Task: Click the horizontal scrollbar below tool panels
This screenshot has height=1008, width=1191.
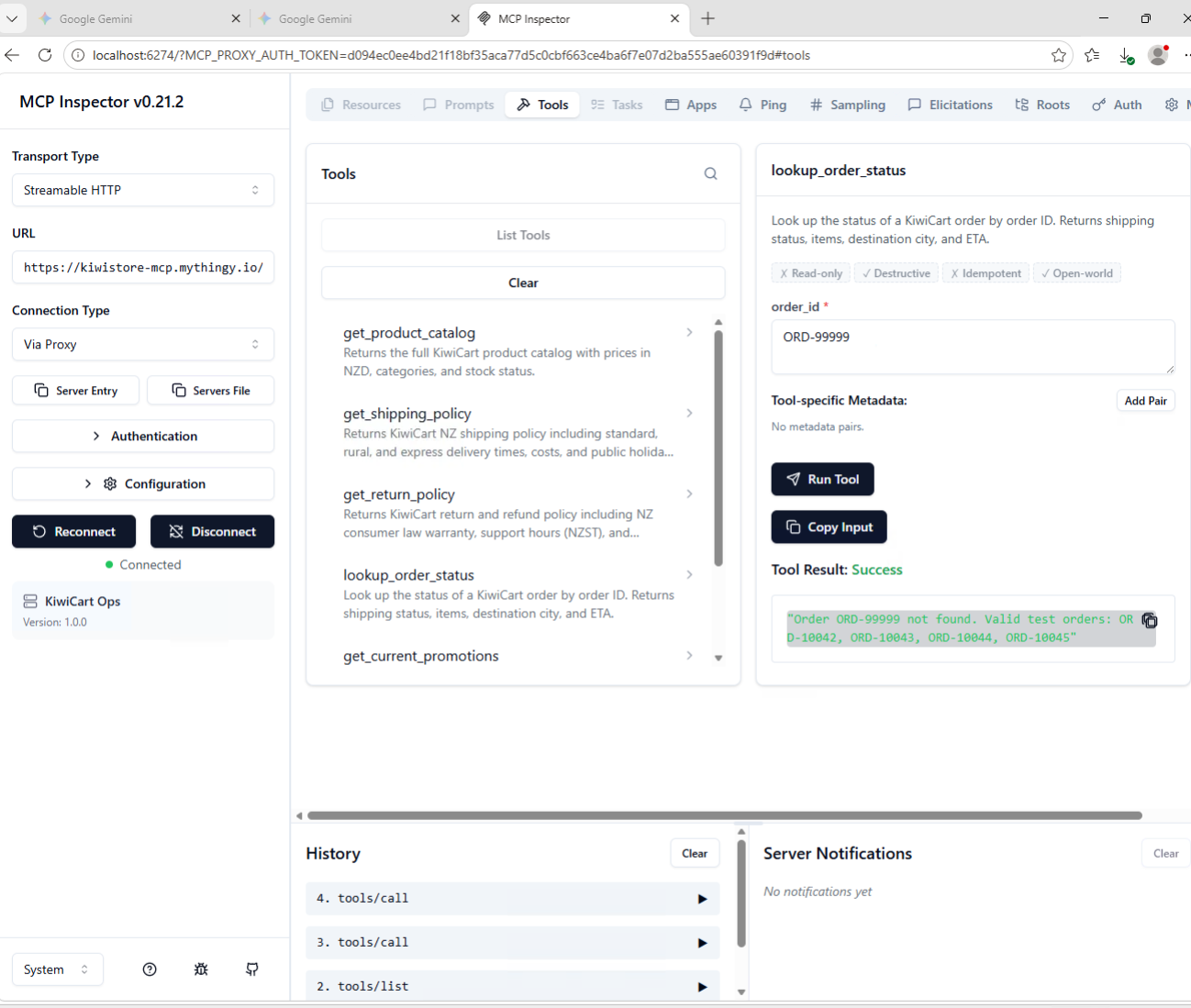Action: [725, 815]
